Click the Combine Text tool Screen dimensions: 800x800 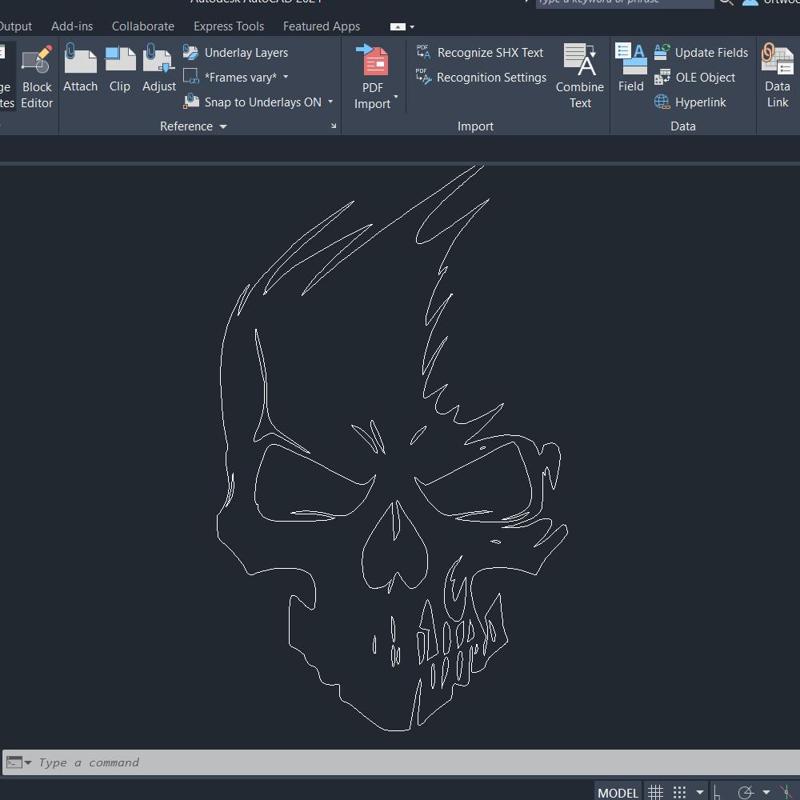click(580, 77)
